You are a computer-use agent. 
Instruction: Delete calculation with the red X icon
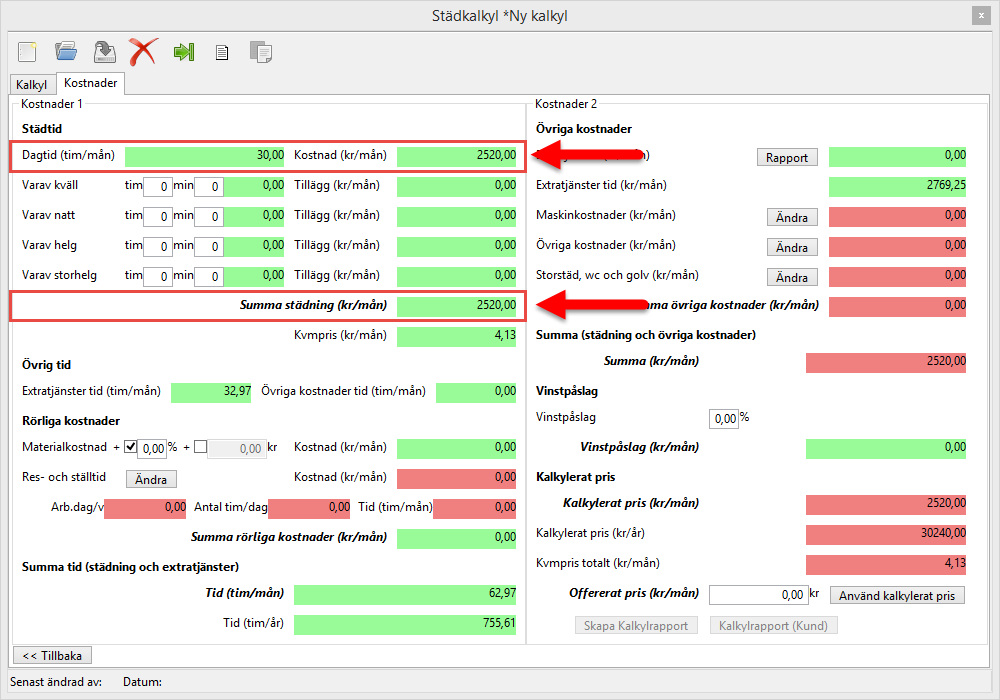[143, 51]
